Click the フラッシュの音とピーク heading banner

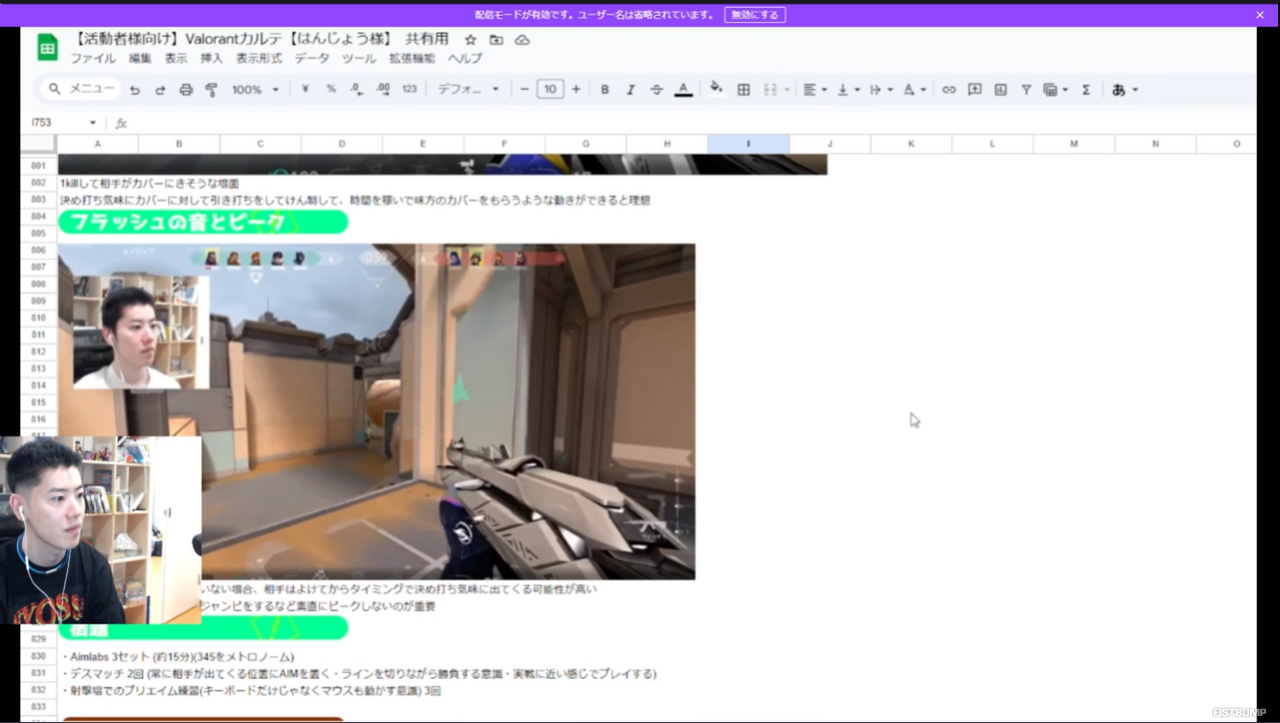(203, 222)
